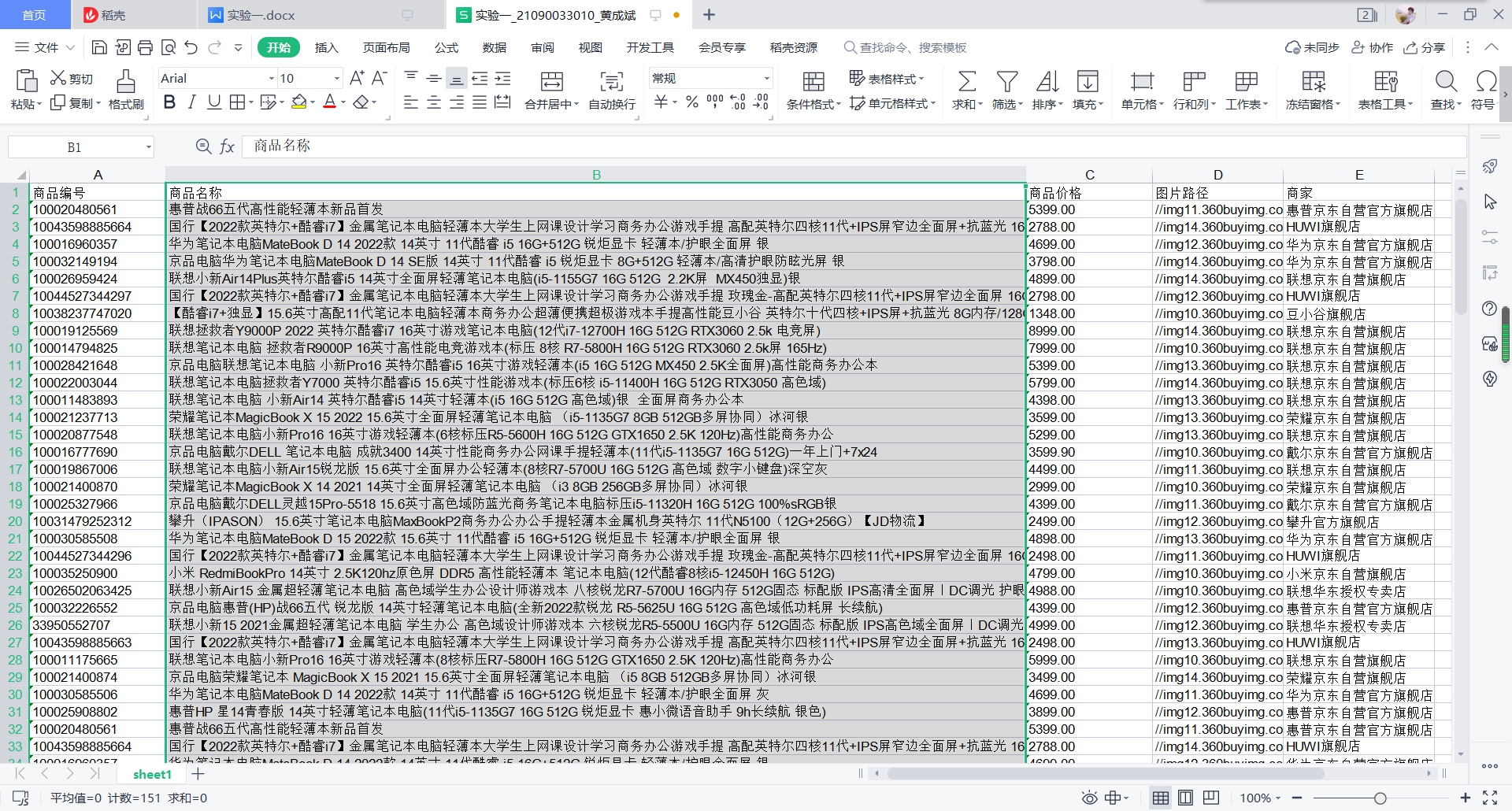The image size is (1512, 811).
Task: Click the yellow fill color bucket
Action: [298, 102]
